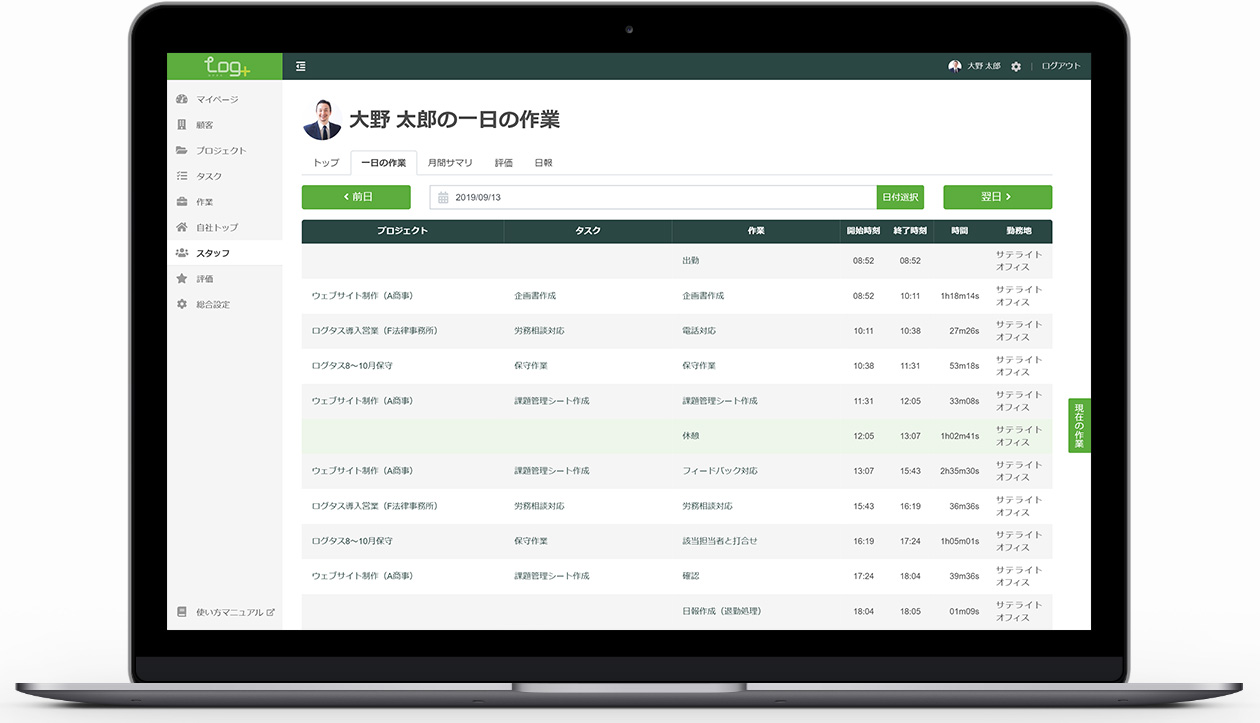Expand the 現在の作業 side panel tab
Image resolution: width=1260 pixels, height=723 pixels.
click(x=1079, y=425)
